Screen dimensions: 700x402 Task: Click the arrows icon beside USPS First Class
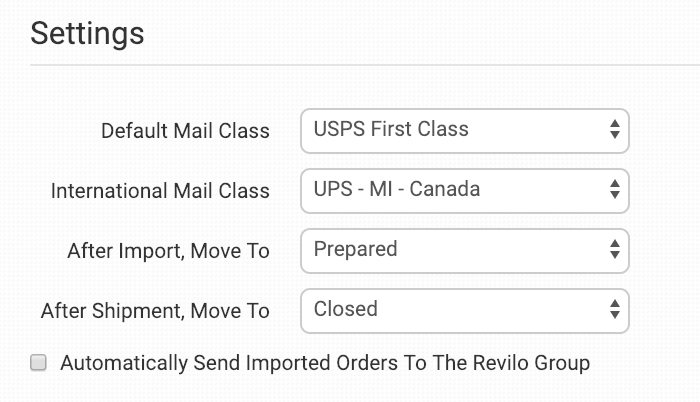614,130
